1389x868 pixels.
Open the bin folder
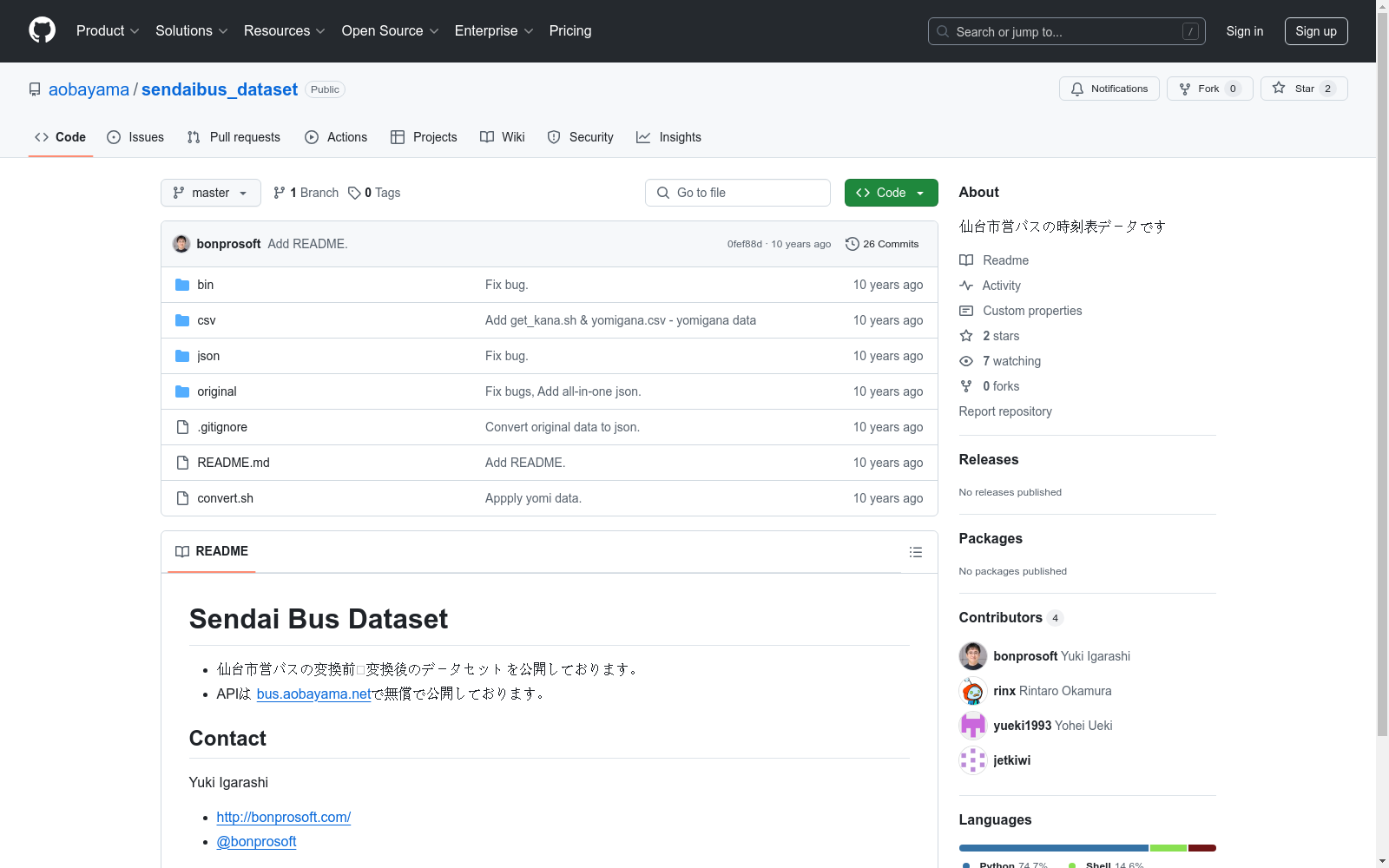point(205,285)
